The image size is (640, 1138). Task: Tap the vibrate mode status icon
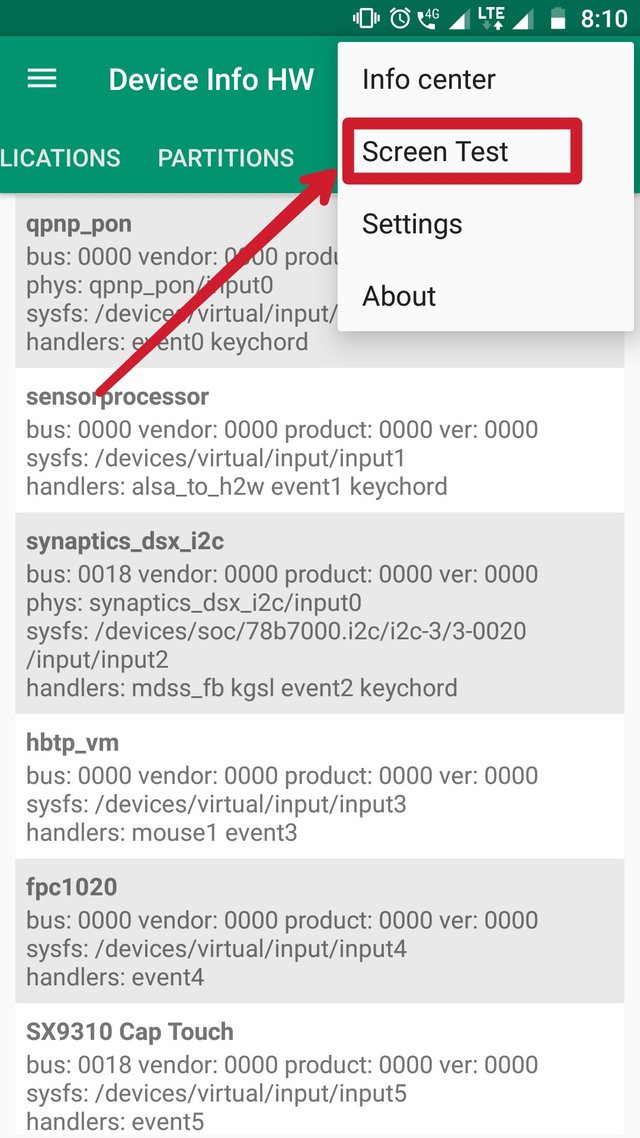pos(365,18)
